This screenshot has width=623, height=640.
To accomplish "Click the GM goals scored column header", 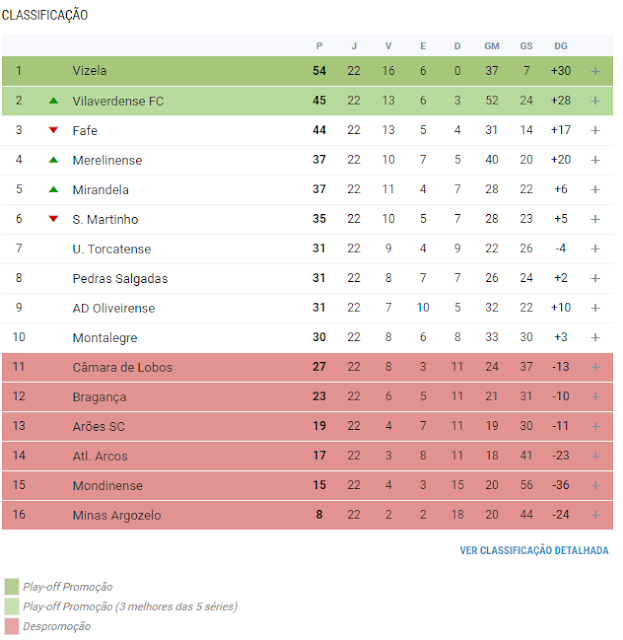I will (x=492, y=46).
